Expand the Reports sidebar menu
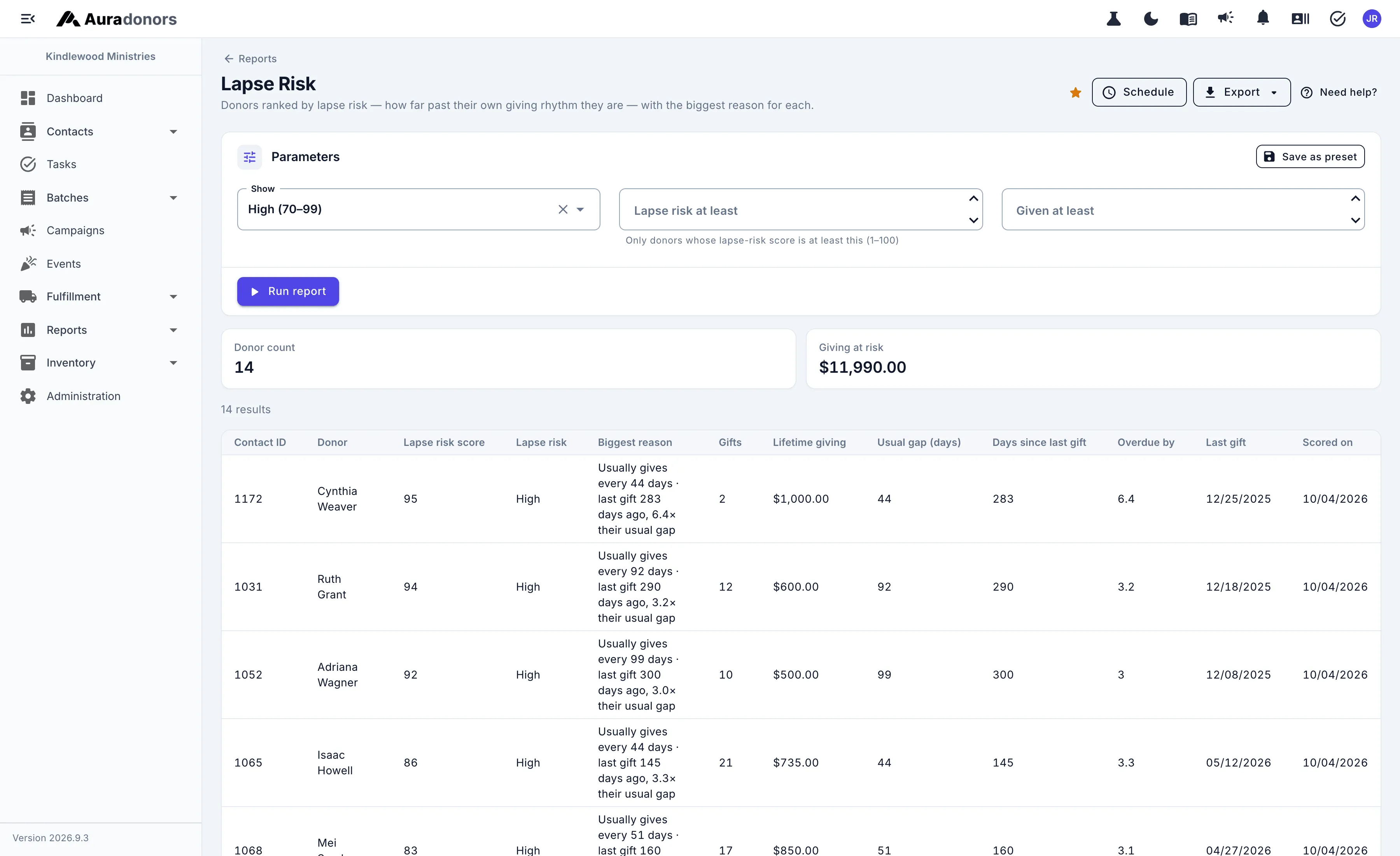This screenshot has height=856, width=1400. click(x=101, y=330)
